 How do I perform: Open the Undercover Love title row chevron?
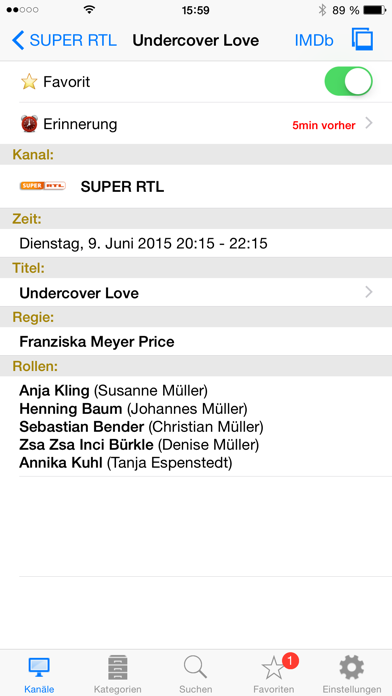coord(368,292)
